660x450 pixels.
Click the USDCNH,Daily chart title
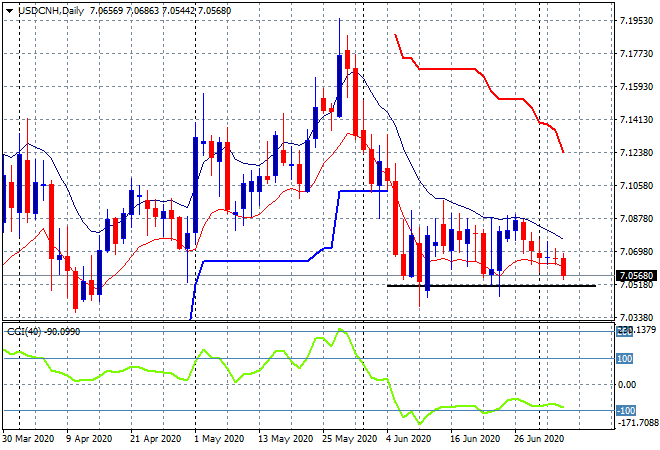point(51,11)
